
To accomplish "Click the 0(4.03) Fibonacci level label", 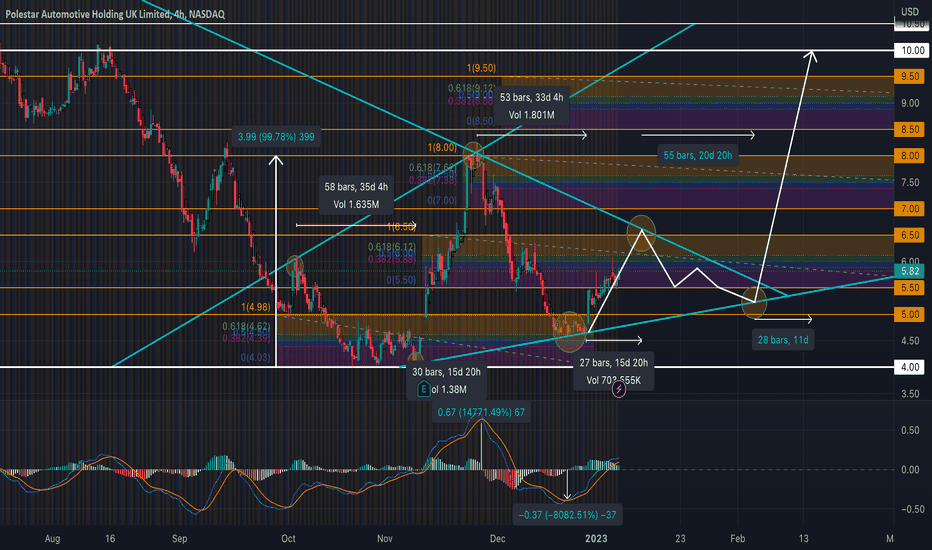I will click(x=256, y=358).
